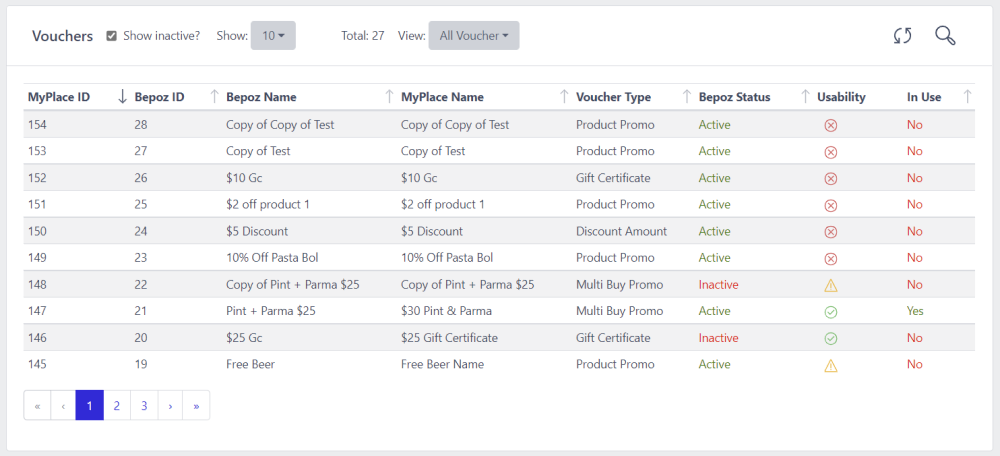Expand the All Voucher view dropdown

(474, 36)
